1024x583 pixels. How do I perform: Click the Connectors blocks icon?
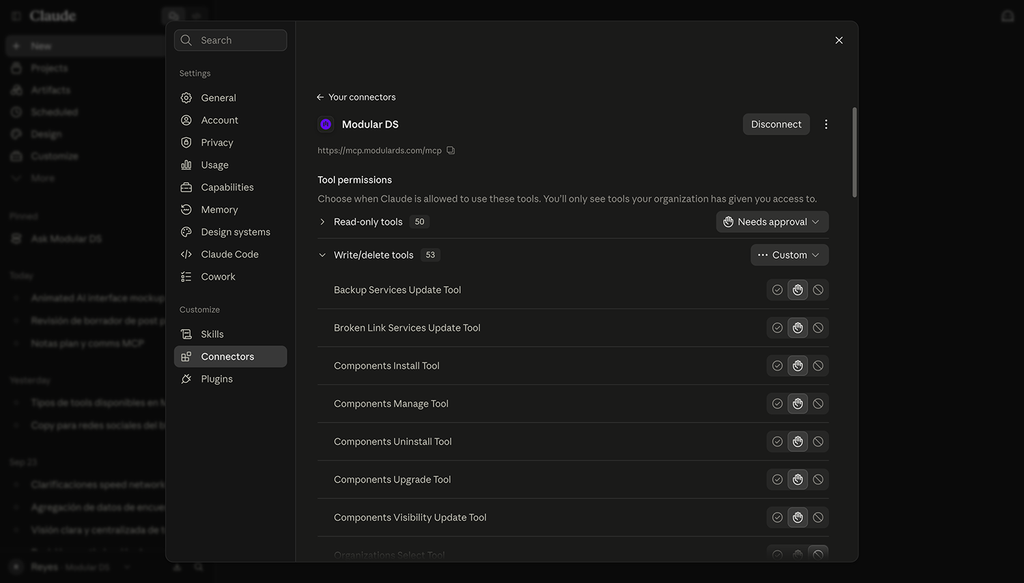pyautogui.click(x=186, y=356)
